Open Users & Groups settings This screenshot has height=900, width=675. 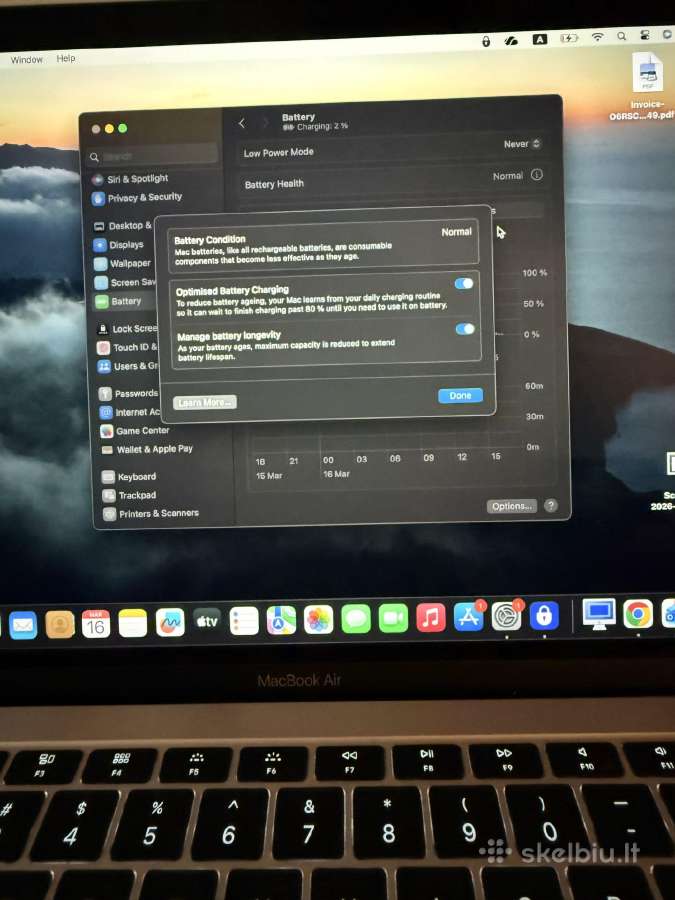pyautogui.click(x=128, y=366)
